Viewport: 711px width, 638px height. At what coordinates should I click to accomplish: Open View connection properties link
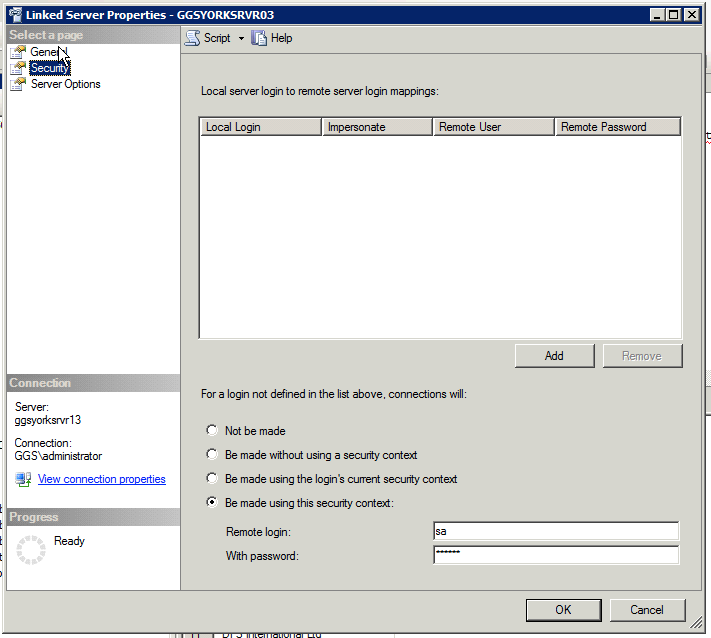tap(101, 479)
